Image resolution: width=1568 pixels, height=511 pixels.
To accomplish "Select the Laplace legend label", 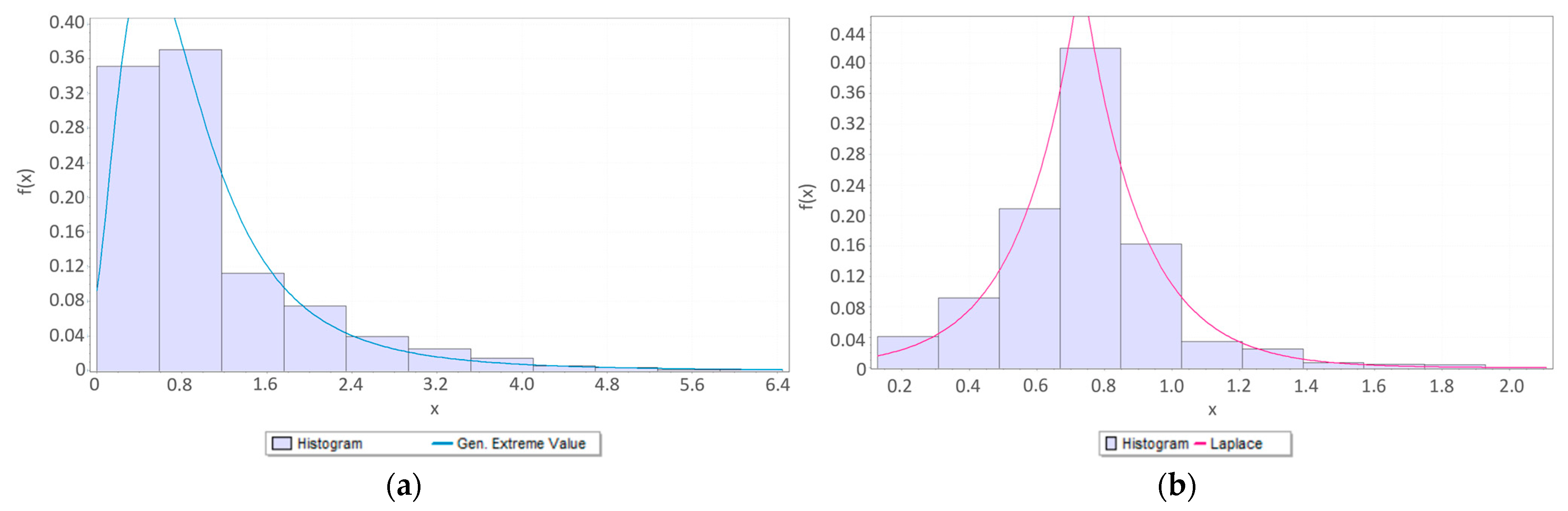I will click(x=1236, y=443).
